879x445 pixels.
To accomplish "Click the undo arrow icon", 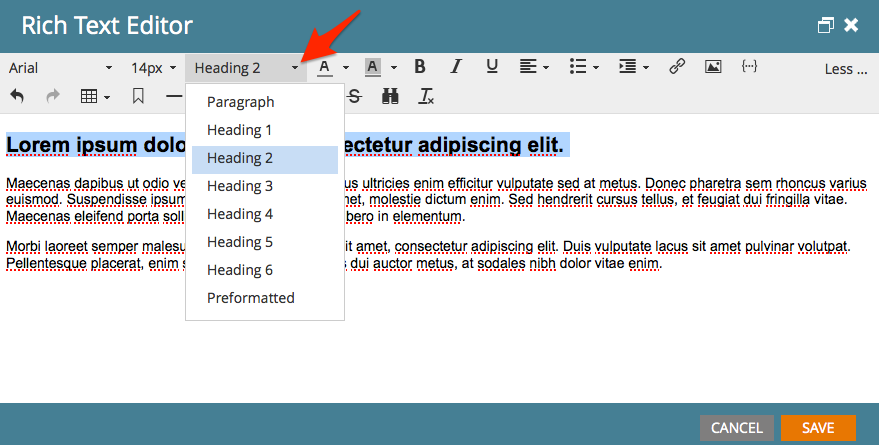I will tap(17, 96).
